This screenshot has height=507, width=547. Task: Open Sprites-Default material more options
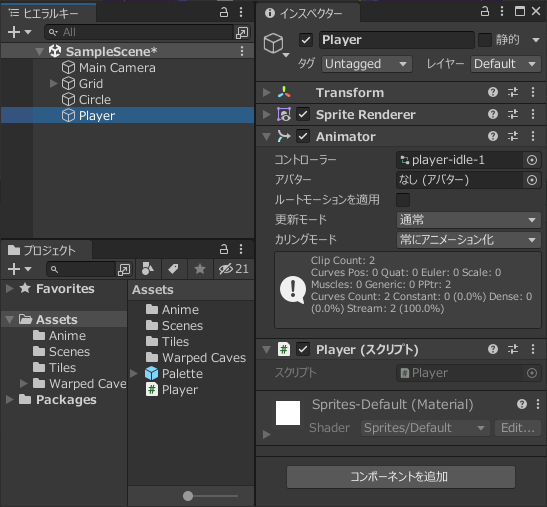point(538,404)
